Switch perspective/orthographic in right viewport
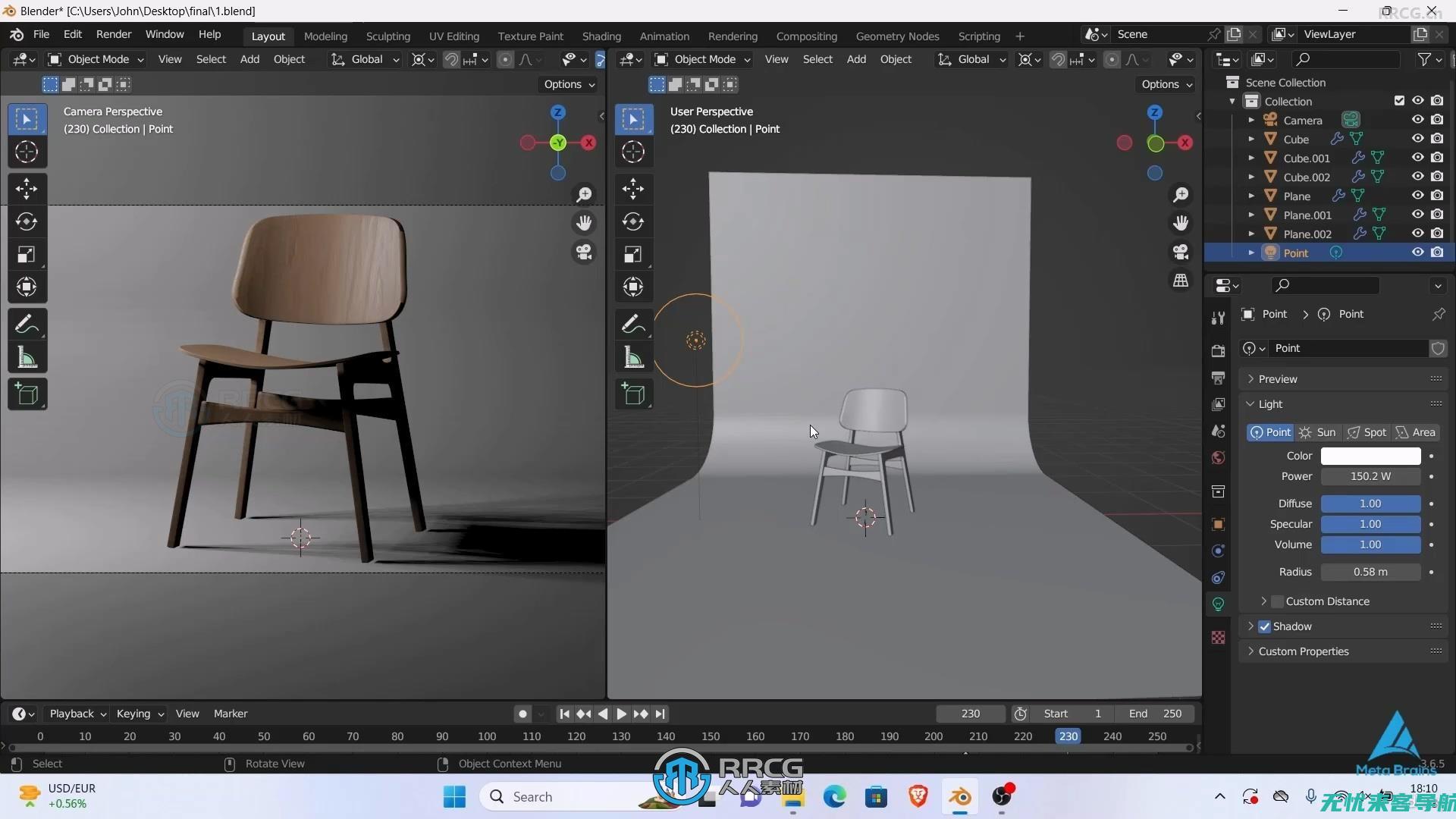The image size is (1456, 819). [1181, 281]
